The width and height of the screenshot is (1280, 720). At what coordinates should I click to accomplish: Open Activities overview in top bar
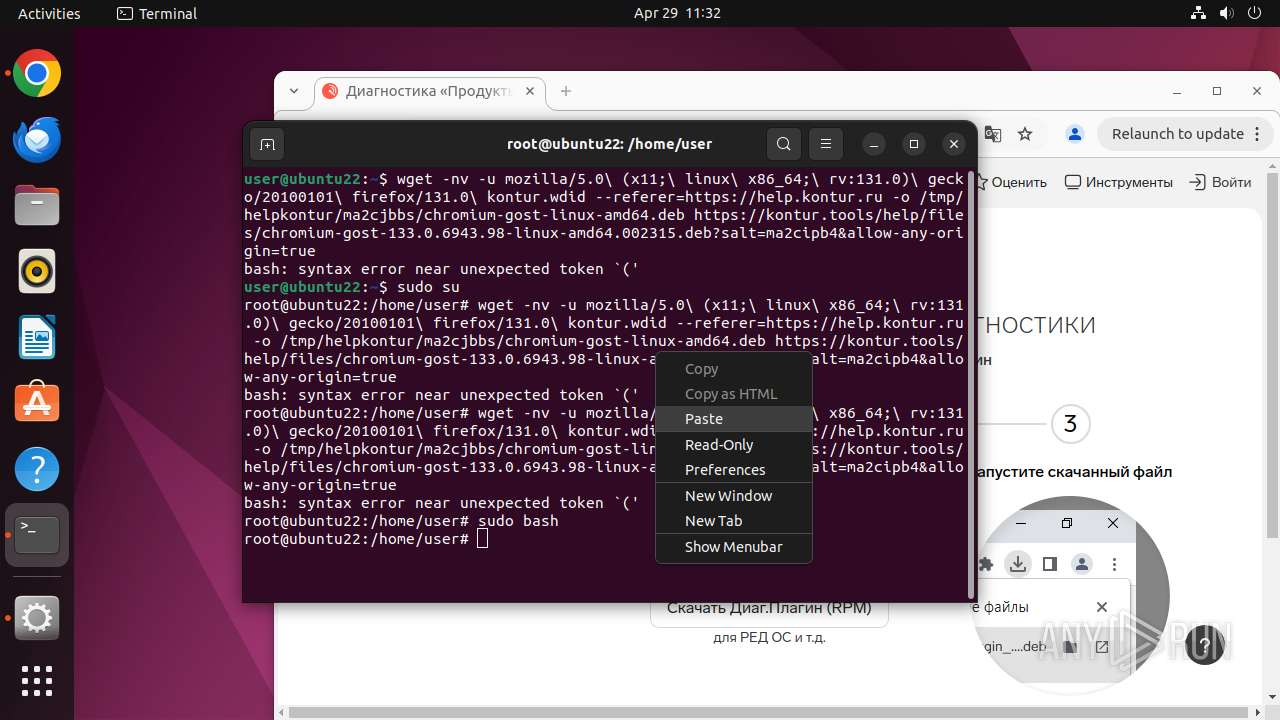pos(49,13)
